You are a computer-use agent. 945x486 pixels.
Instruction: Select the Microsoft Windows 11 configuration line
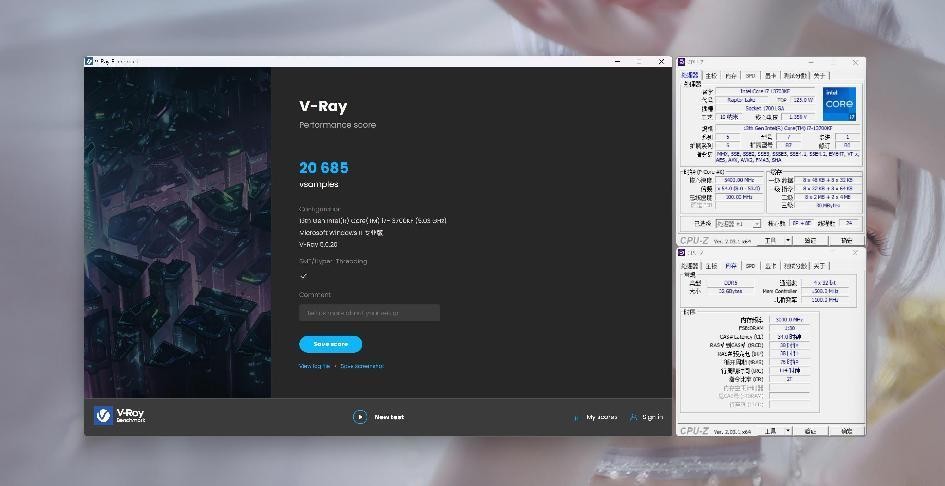tap(341, 233)
